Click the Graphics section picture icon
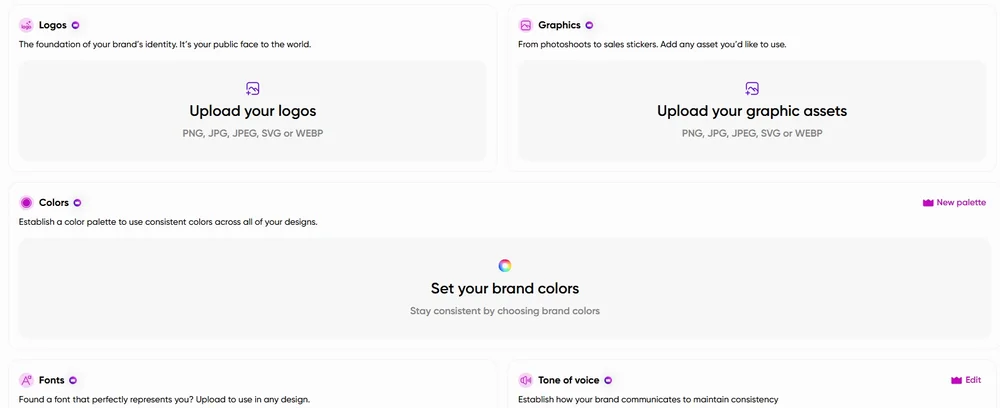This screenshot has width=1000, height=408. 526,25
